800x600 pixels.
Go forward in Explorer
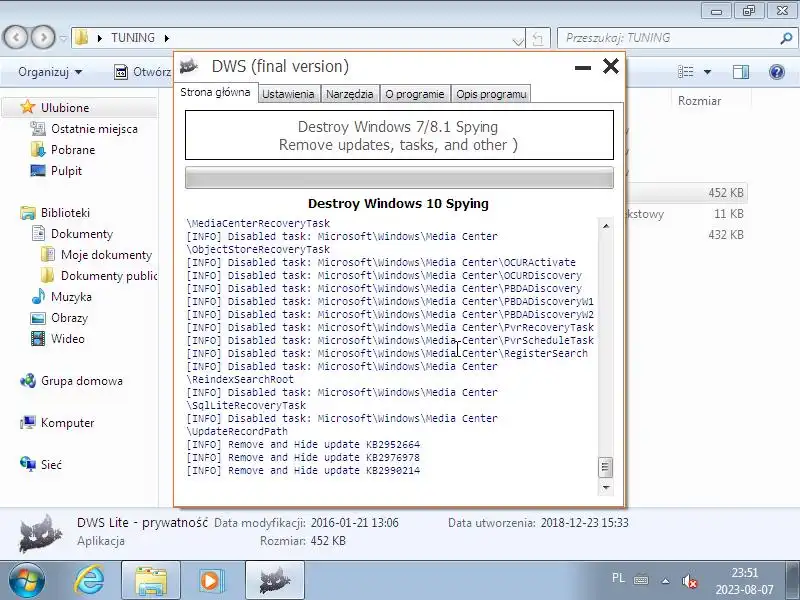coord(43,37)
